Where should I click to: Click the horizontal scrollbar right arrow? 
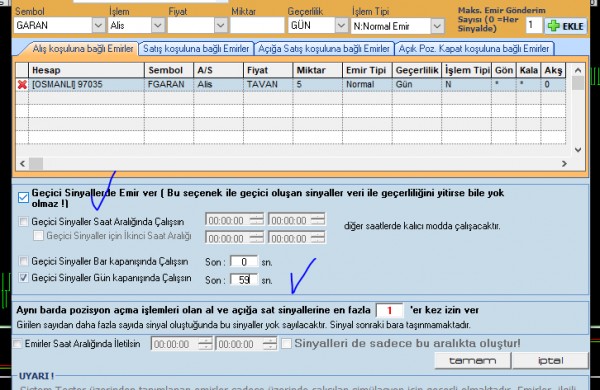tap(564, 163)
